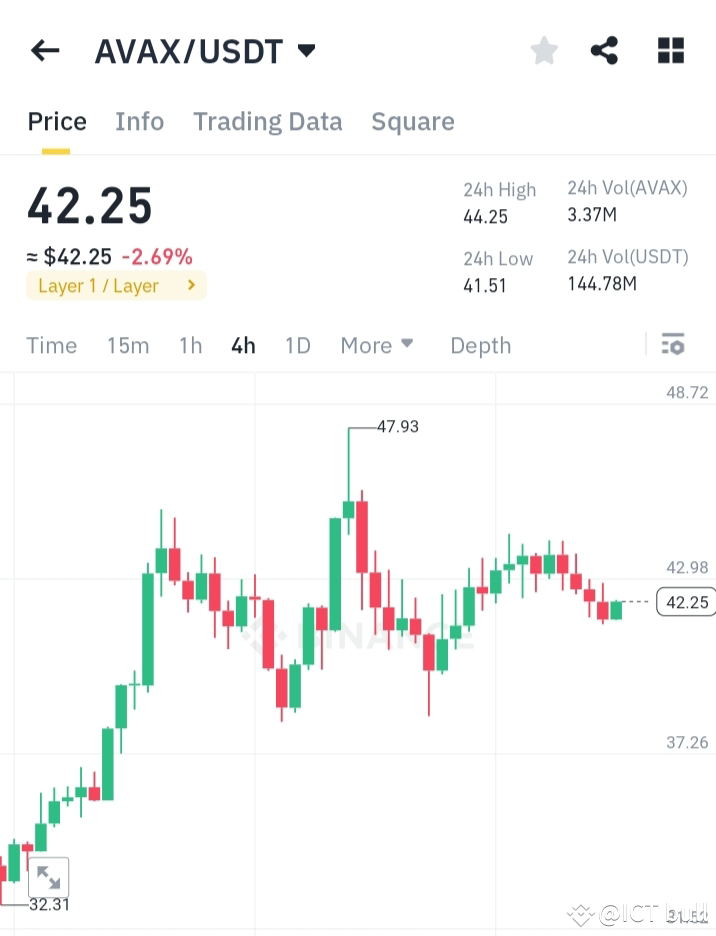Tap the expand chart icon at bottom left
This screenshot has width=716, height=936.
click(49, 877)
